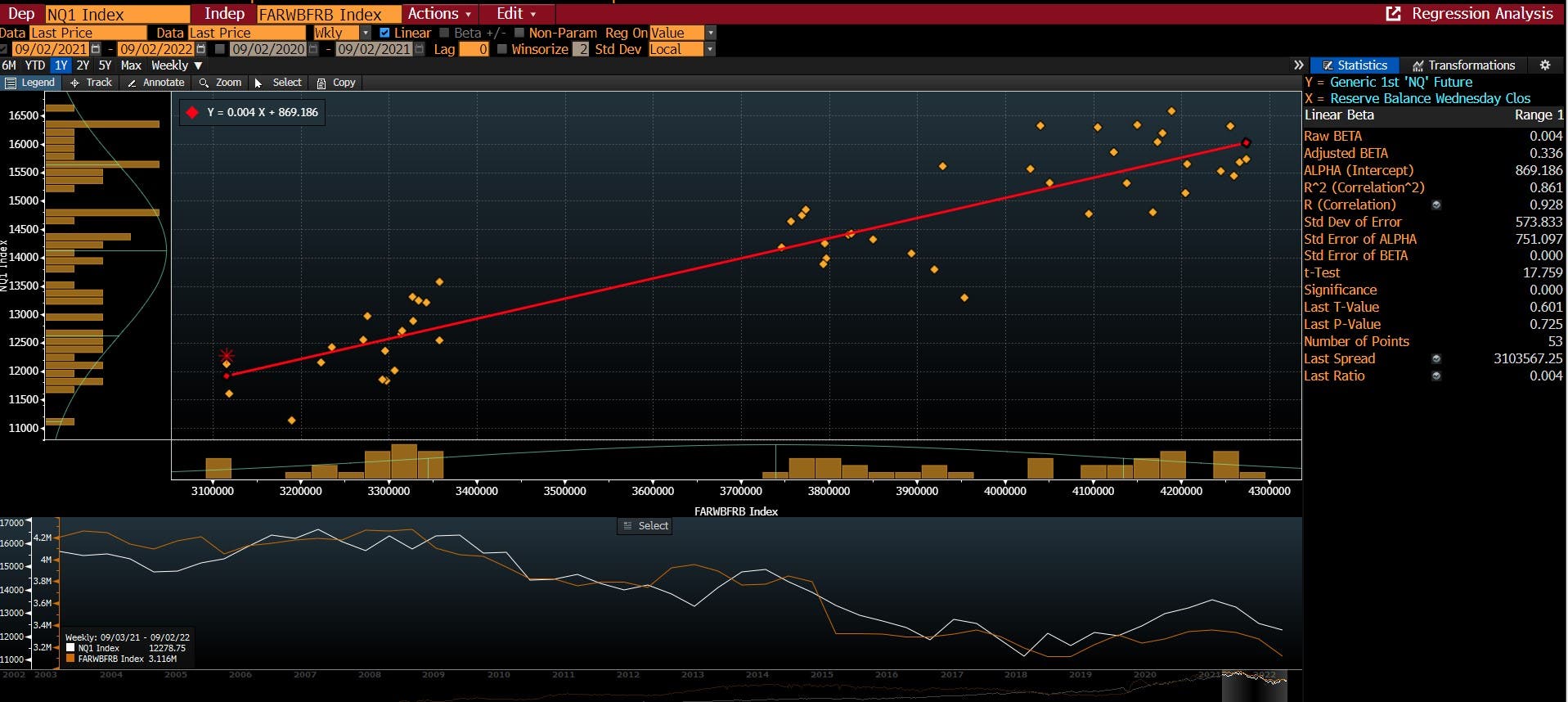
Task: Open the settings gear in statistics panel
Action: [x=1544, y=65]
